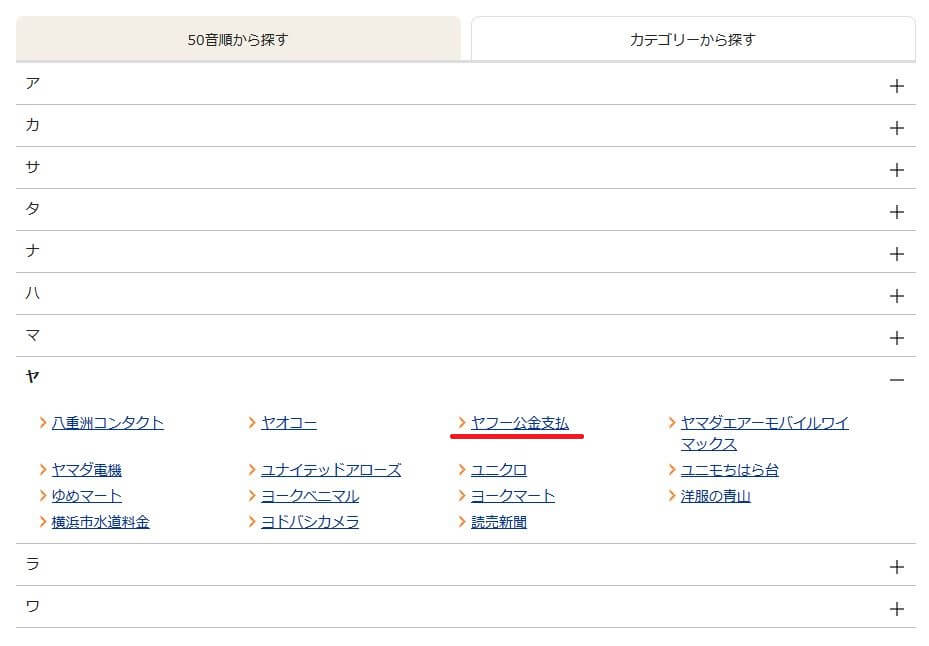
Task: Click the 八重洲コンタクト link
Action: pos(107,423)
